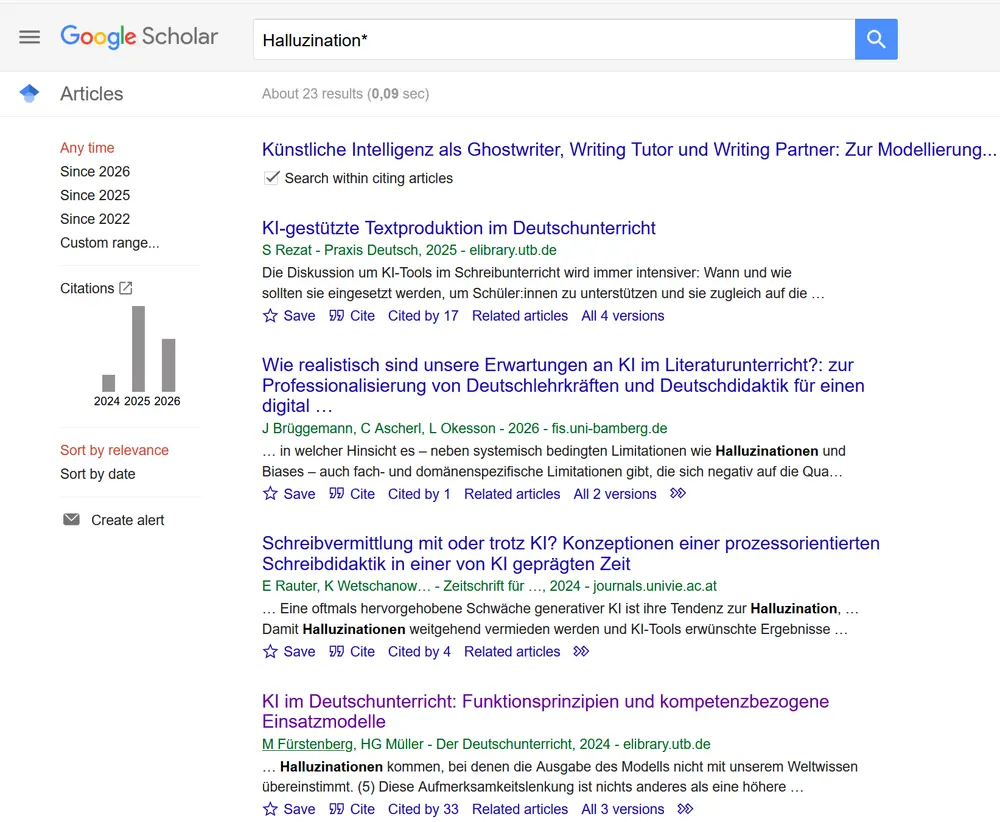This screenshot has height=822, width=1000.
Task: Select Any time filter
Action: (x=87, y=148)
